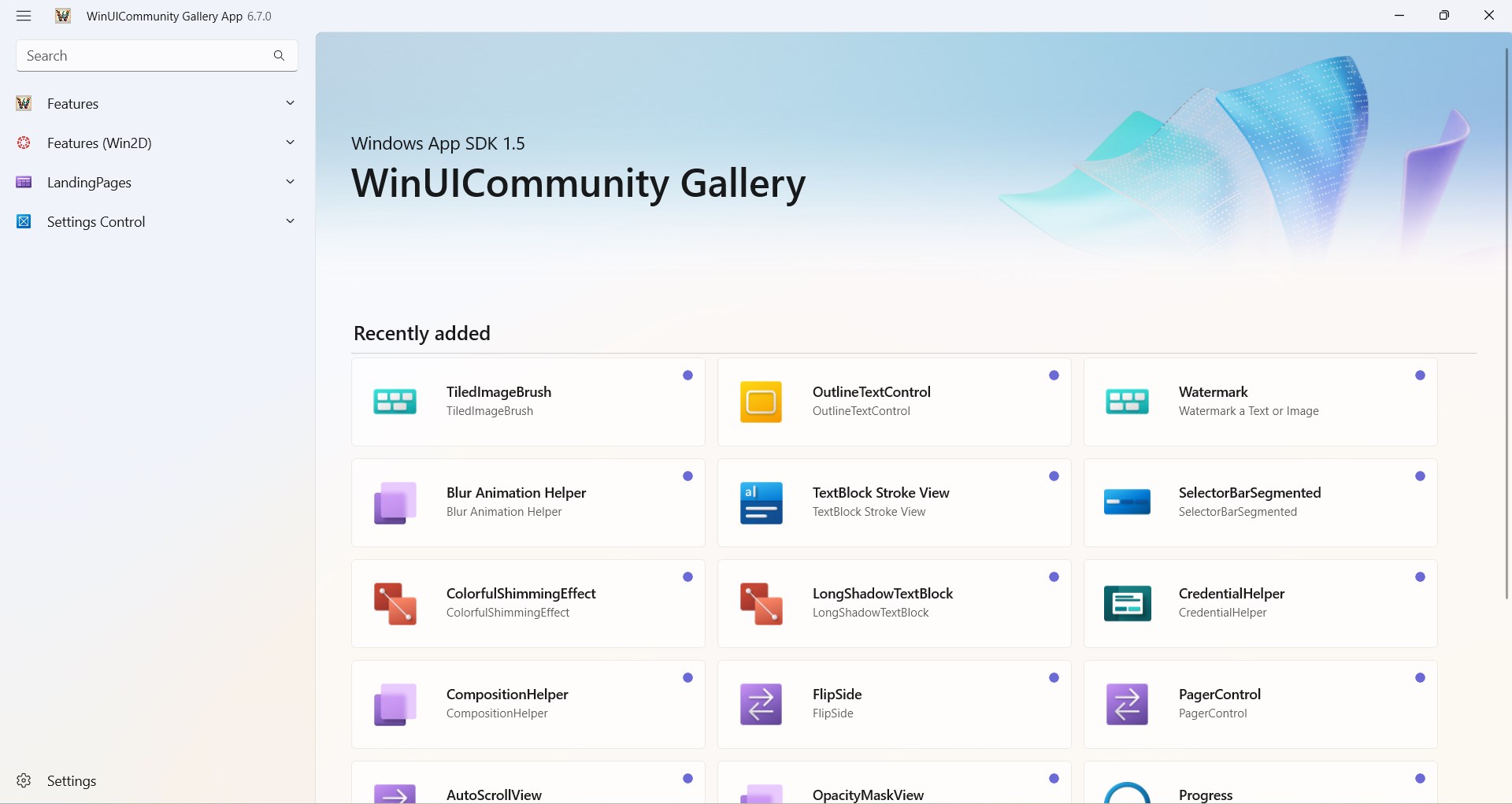Click the Features nav item icon

click(24, 103)
